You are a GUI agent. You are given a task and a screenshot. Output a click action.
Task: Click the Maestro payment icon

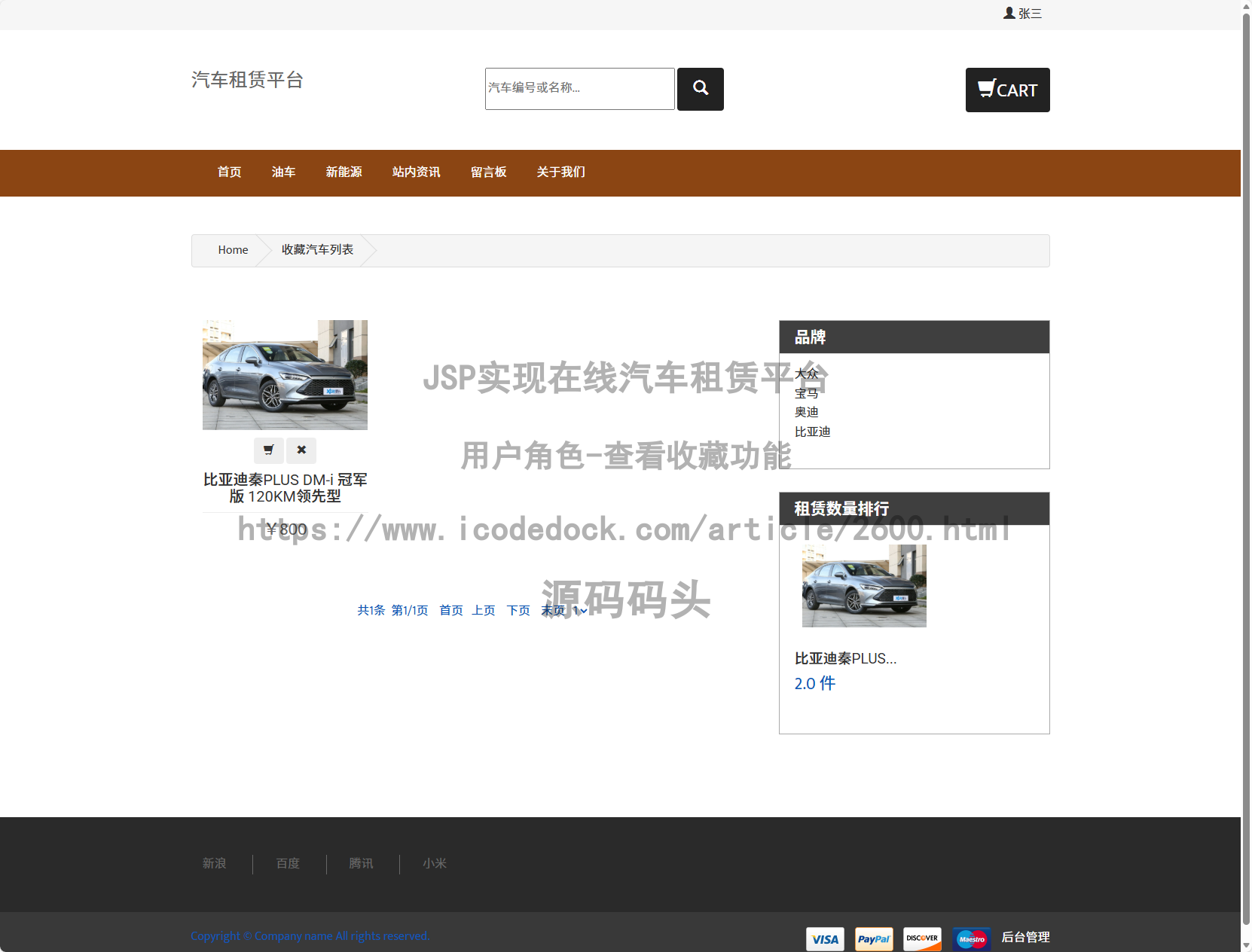coord(972,939)
